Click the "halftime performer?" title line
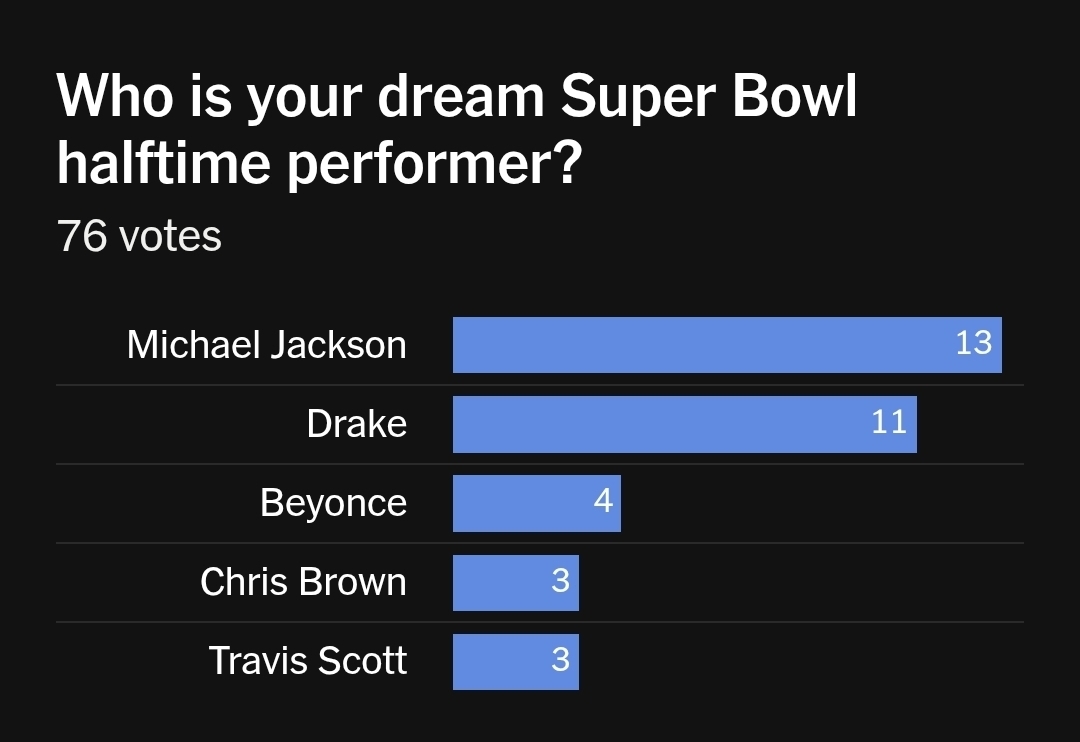The height and width of the screenshot is (742, 1080). pos(318,163)
